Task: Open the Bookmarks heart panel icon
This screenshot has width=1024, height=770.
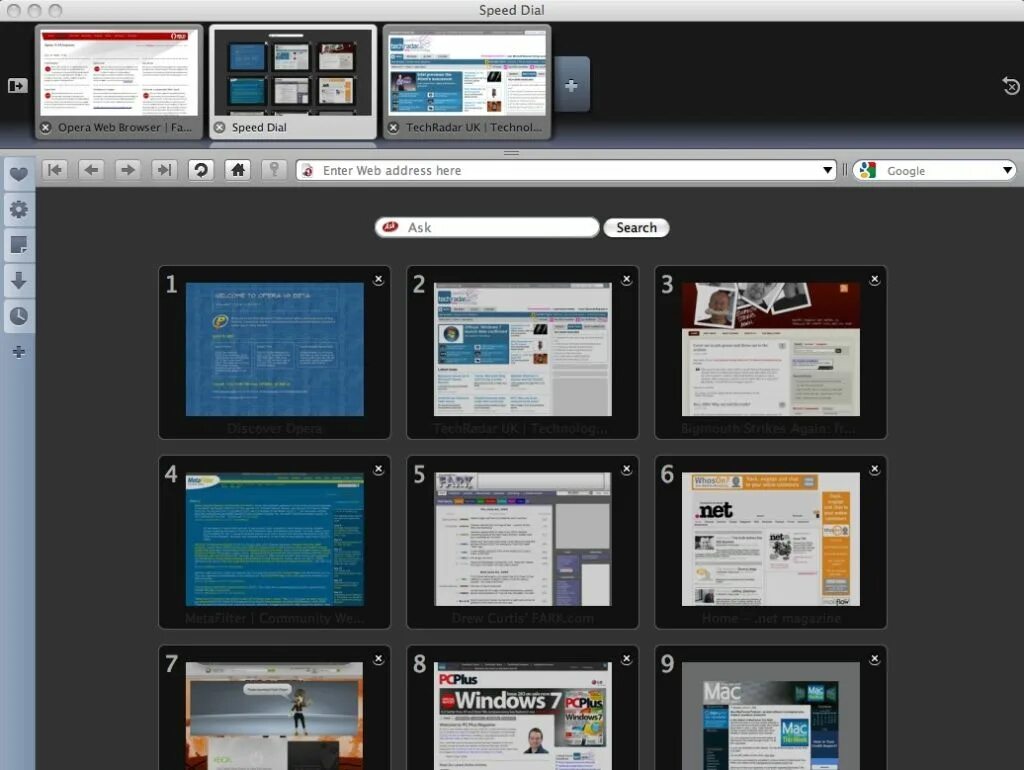Action: (x=18, y=174)
